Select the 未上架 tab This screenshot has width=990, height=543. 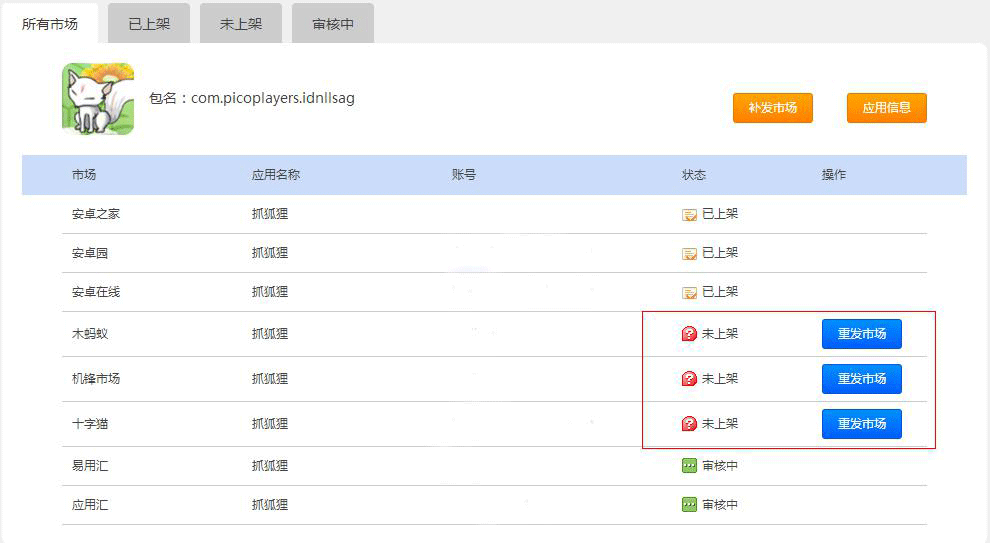click(241, 23)
